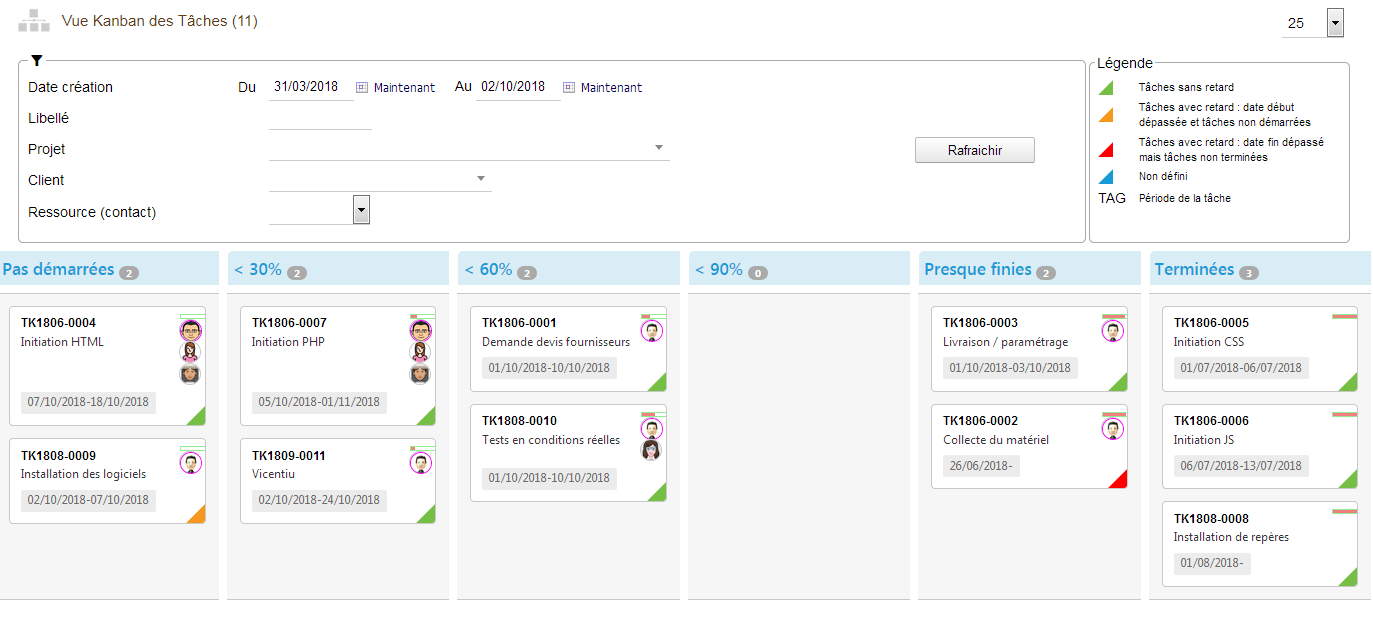1373x618 pixels.
Task: Open calendar picker beside start date 31/03/2018
Action: (362, 87)
